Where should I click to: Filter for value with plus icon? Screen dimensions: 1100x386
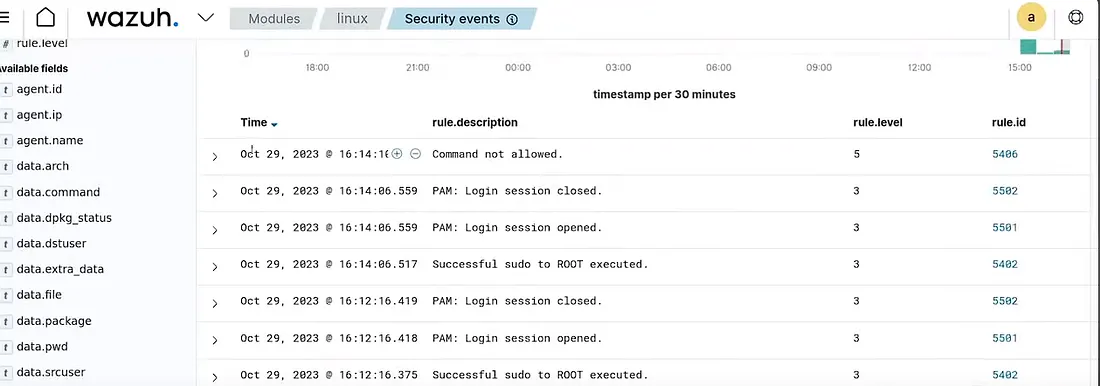(x=397, y=154)
